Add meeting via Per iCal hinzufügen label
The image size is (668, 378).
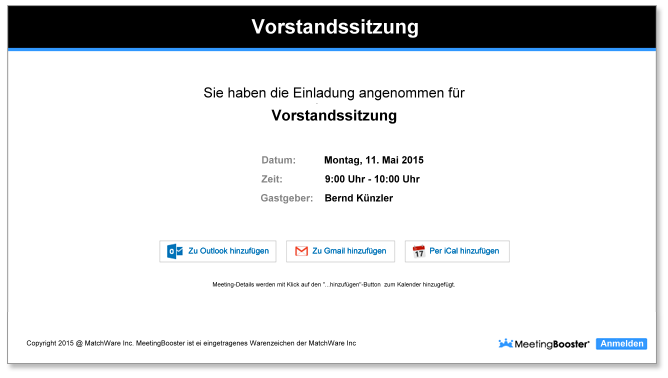pos(464,251)
